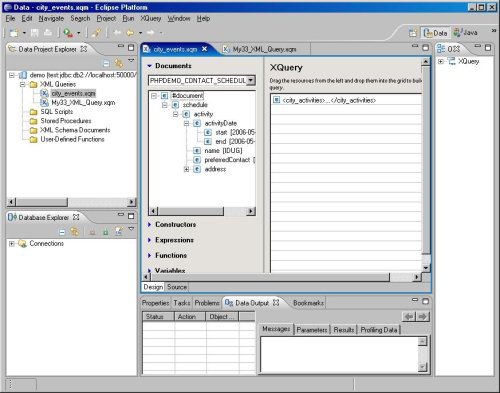The image size is (500, 393).
Task: Click the Run launch icon in toolbar
Action: click(x=68, y=33)
